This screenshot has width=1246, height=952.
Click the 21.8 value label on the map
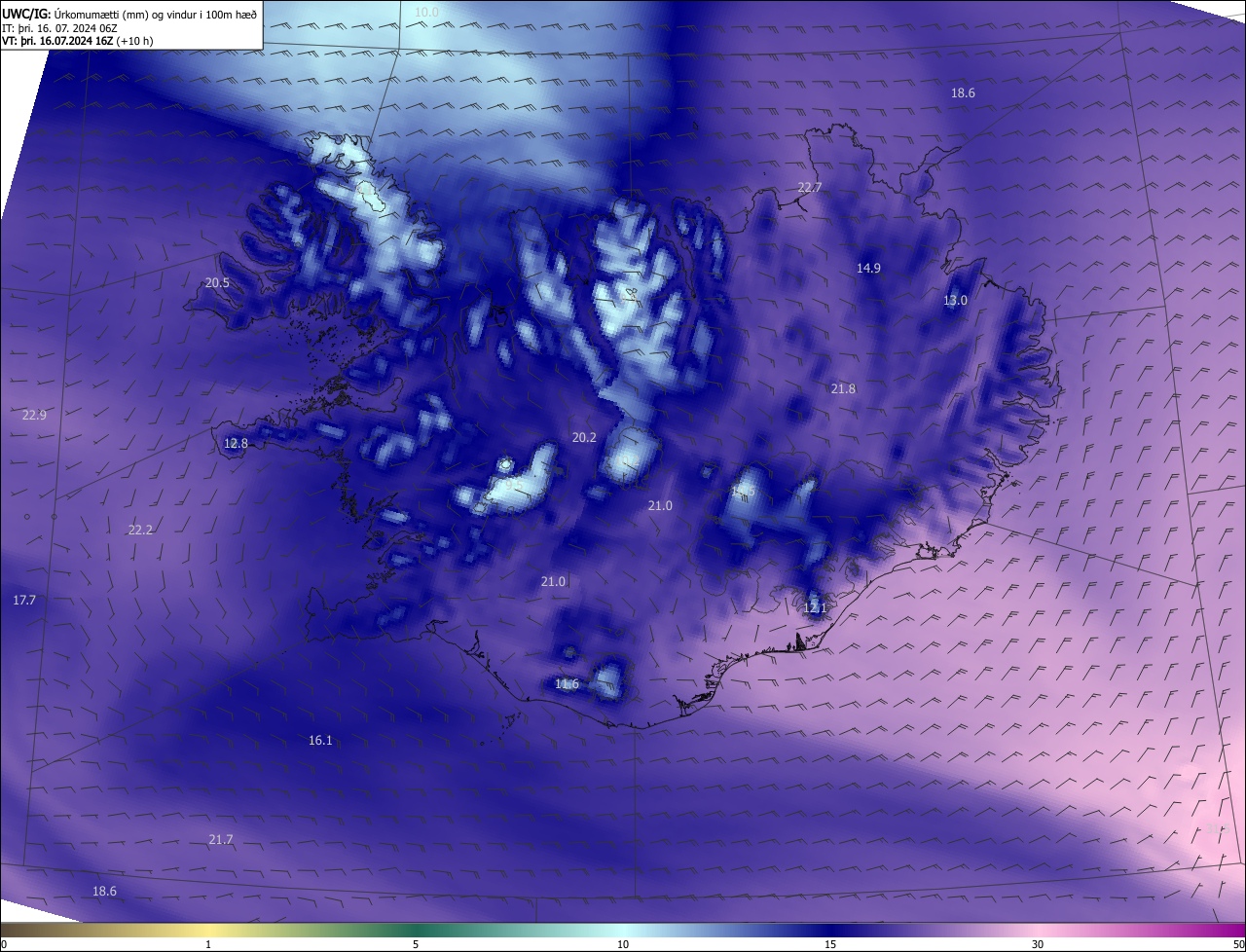click(x=843, y=388)
